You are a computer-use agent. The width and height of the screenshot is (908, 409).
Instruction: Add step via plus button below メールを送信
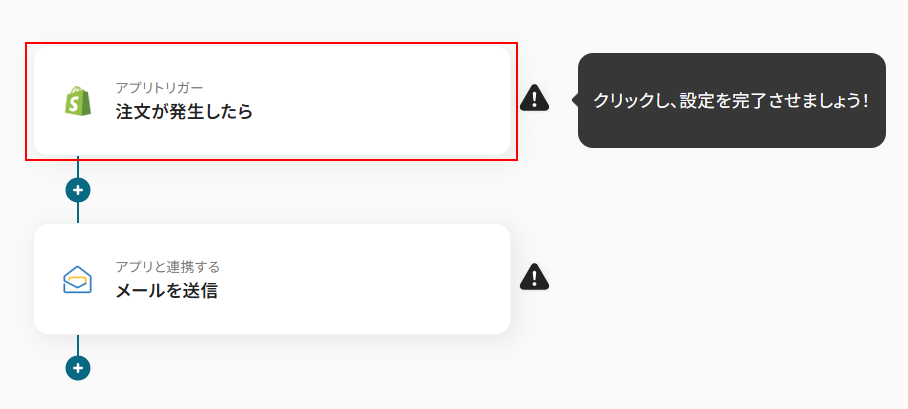point(78,368)
